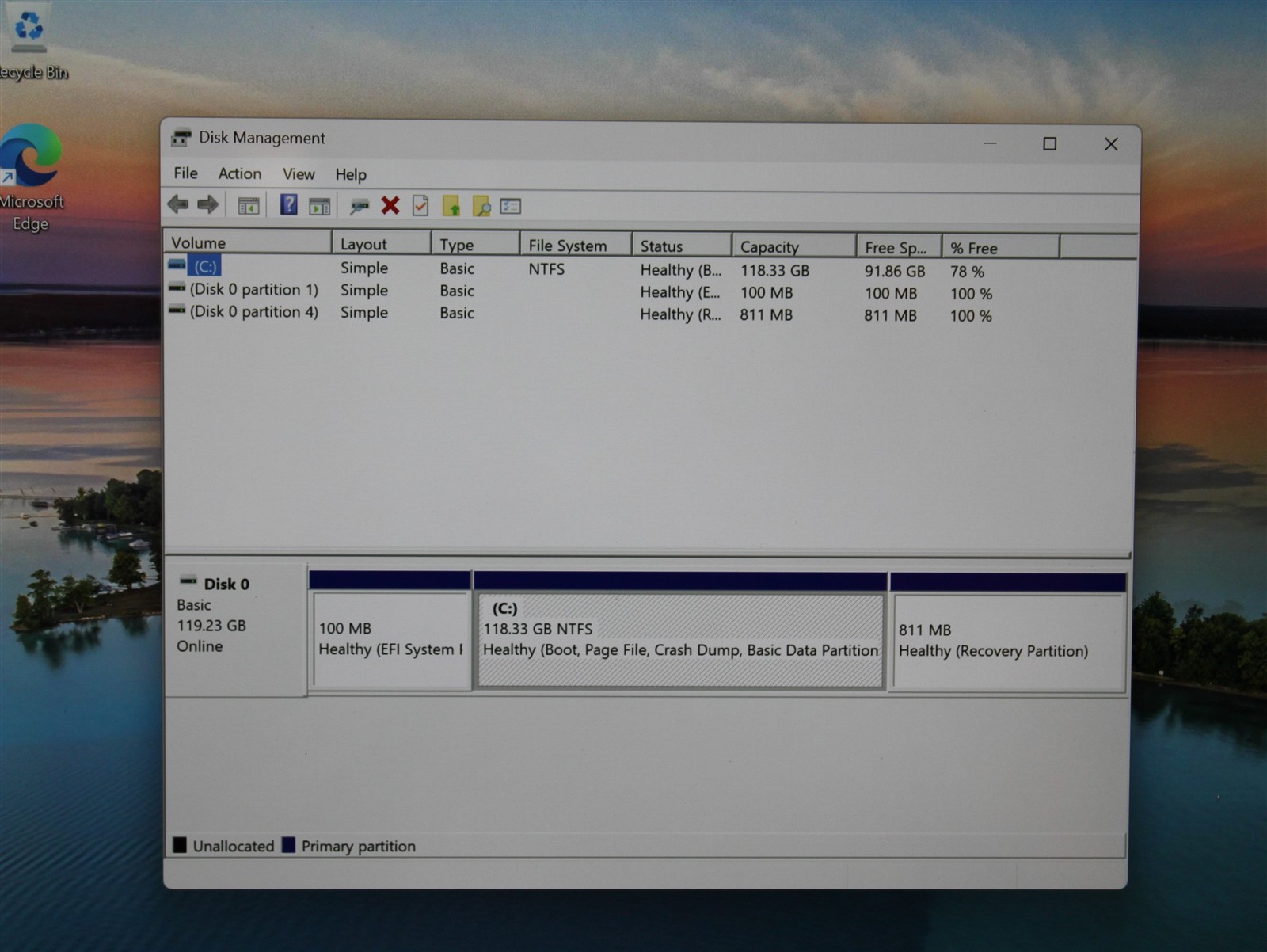This screenshot has height=952, width=1267.
Task: Click the Properties checkmark sheet icon
Action: 420,206
